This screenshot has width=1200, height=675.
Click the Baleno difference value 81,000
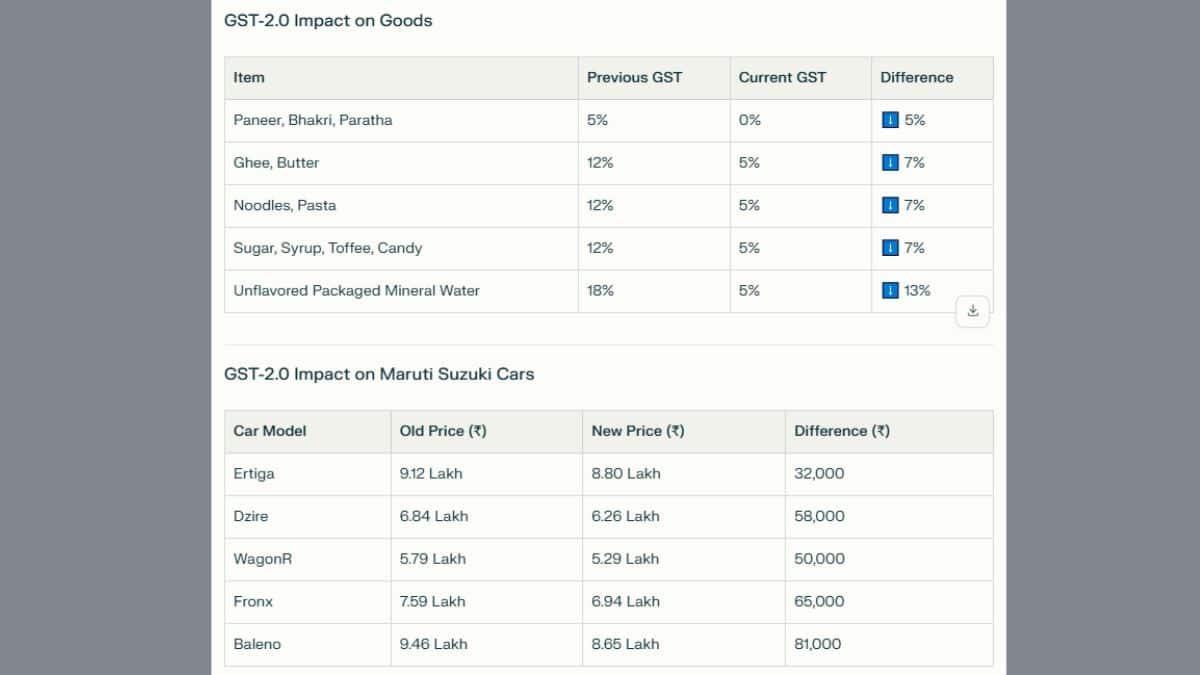coord(818,644)
